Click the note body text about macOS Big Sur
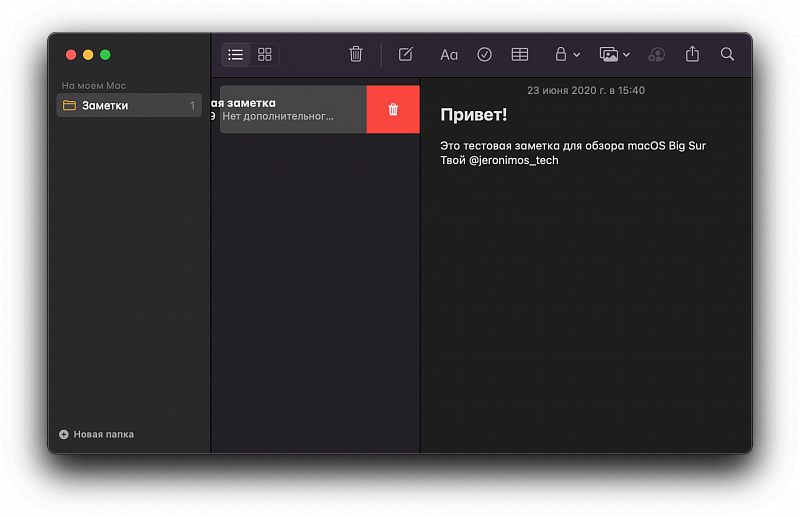Screen dimensions: 800x517 (573, 146)
